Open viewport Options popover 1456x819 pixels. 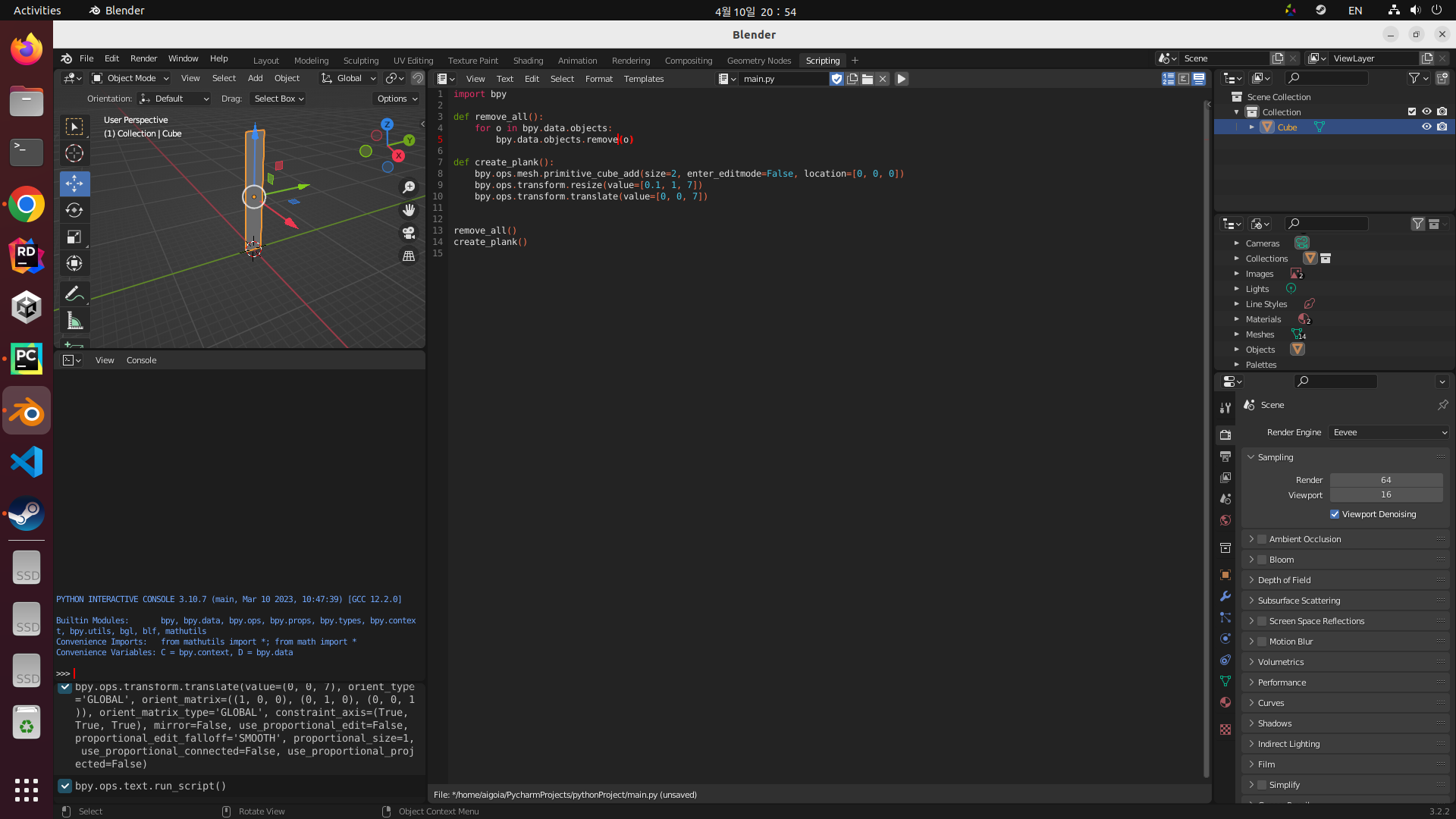point(397,99)
